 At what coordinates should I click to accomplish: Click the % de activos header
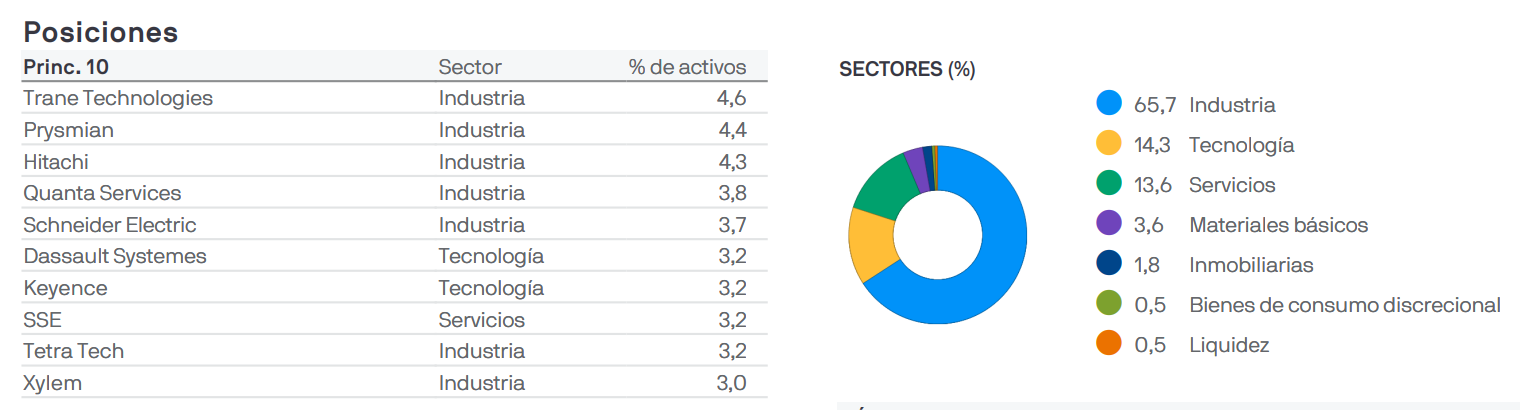pyautogui.click(x=687, y=67)
